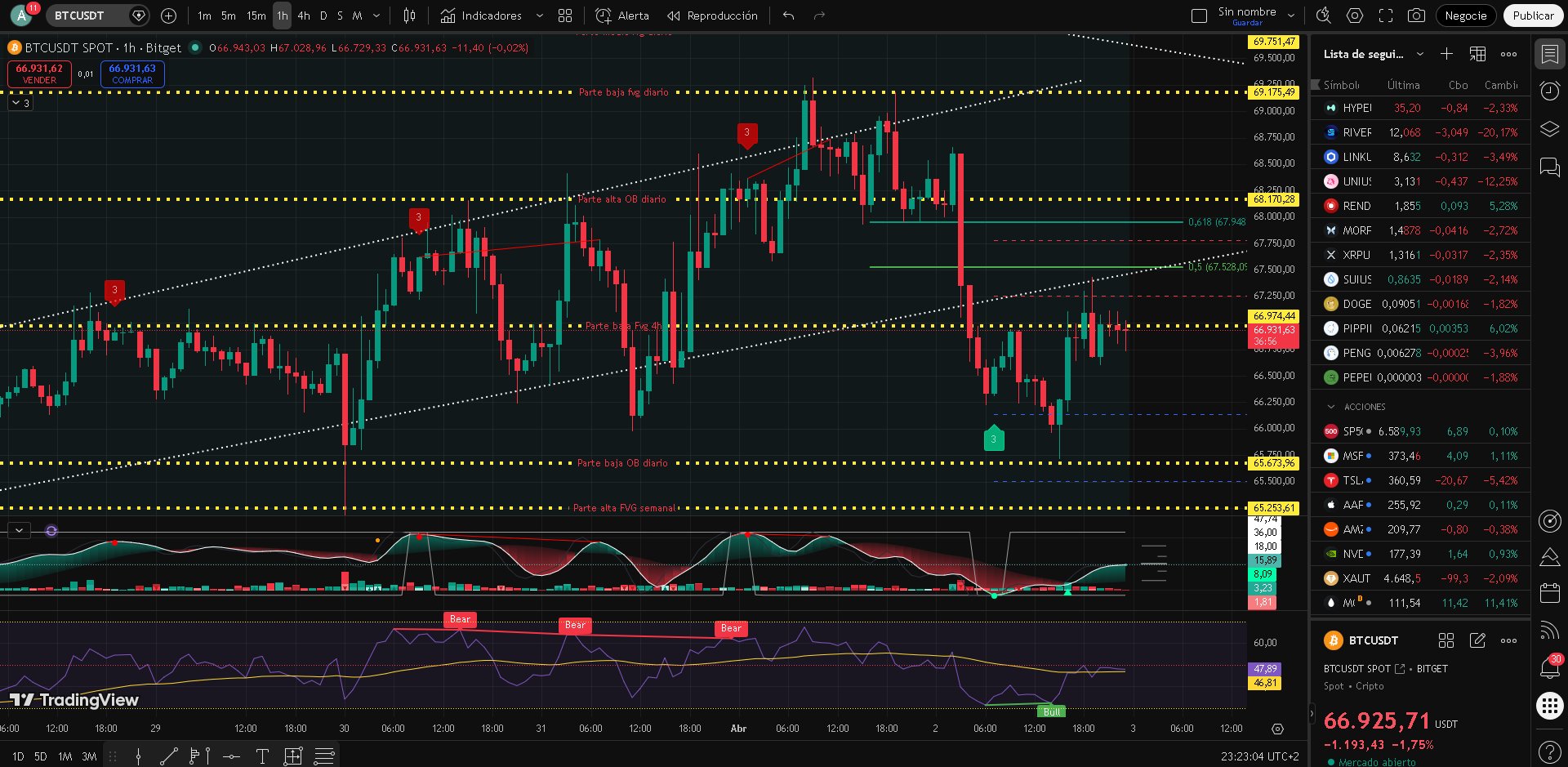The width and height of the screenshot is (1568, 767).
Task: Select the Text drawing tool
Action: [x=262, y=756]
